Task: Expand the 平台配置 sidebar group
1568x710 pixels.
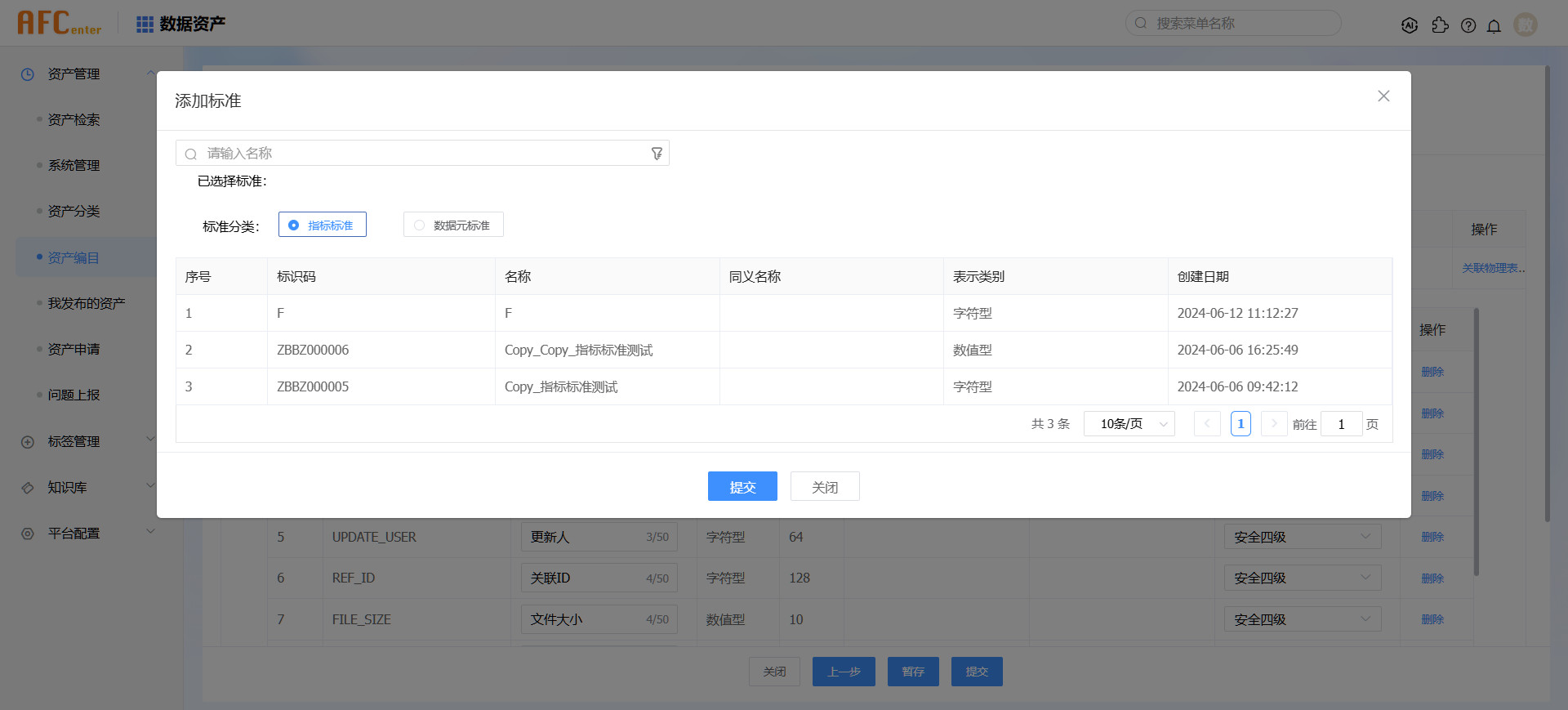Action: (150, 531)
